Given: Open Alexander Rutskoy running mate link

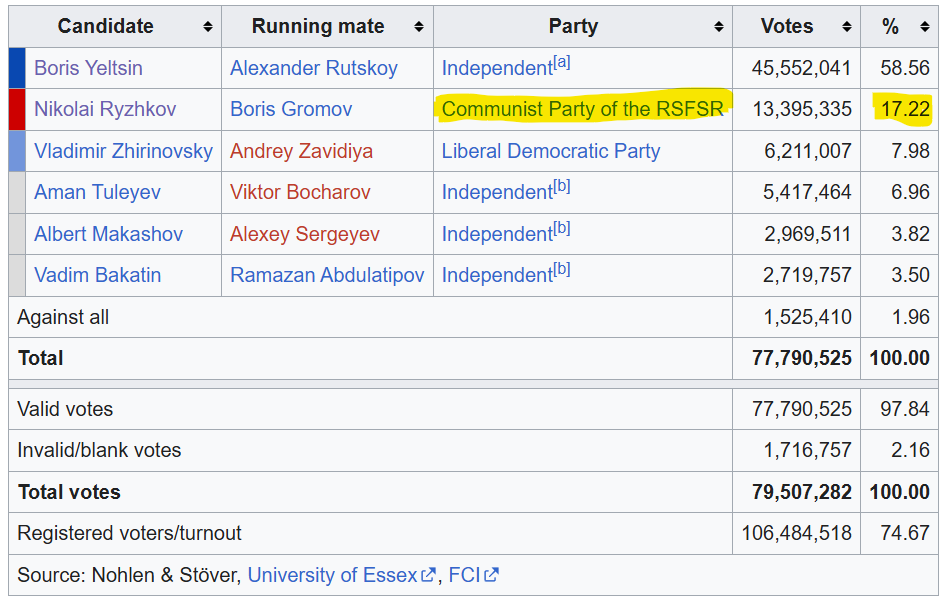Looking at the screenshot, I should 314,68.
